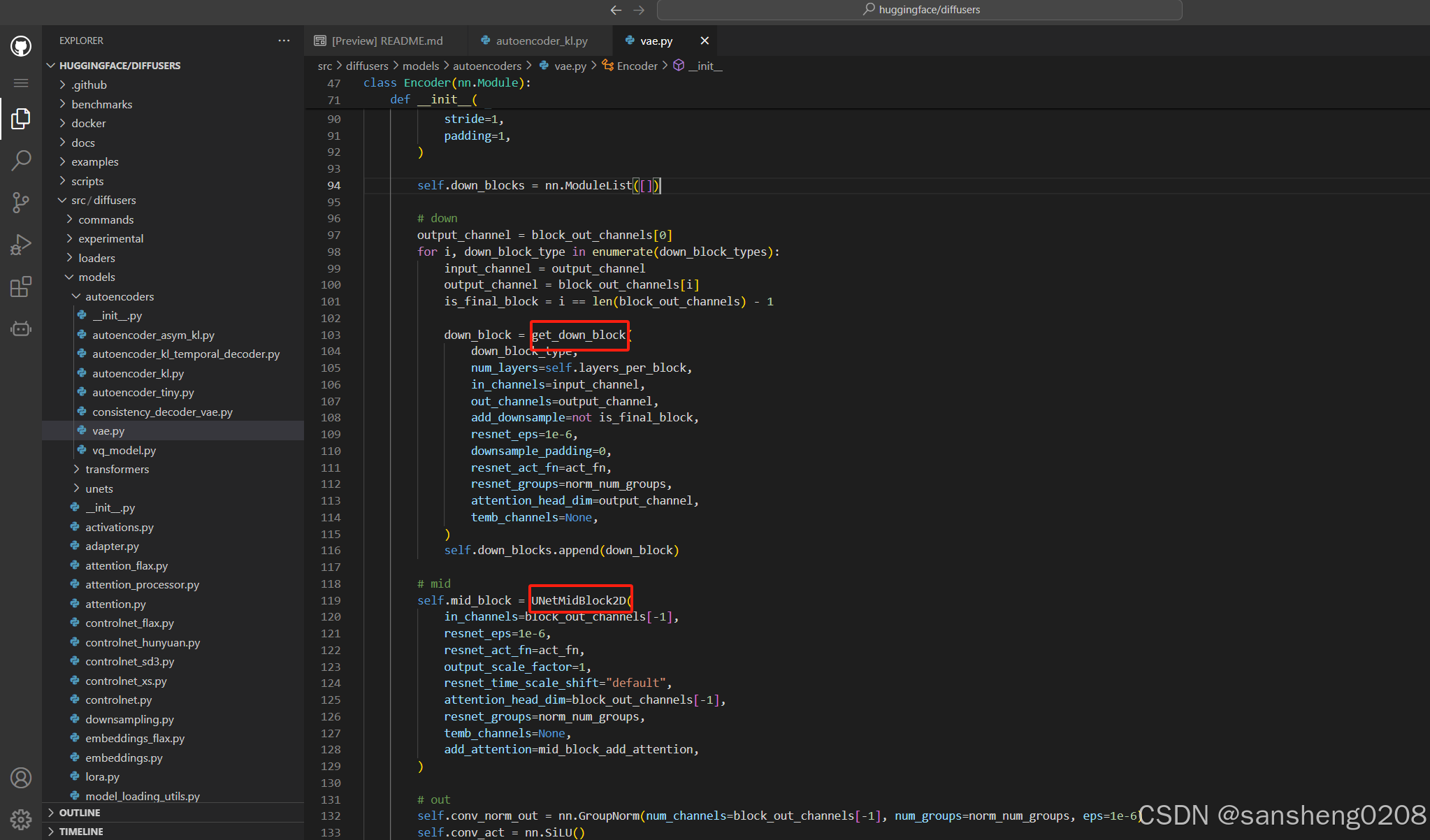Expand the OUTLINE section
1430x840 pixels.
point(80,813)
